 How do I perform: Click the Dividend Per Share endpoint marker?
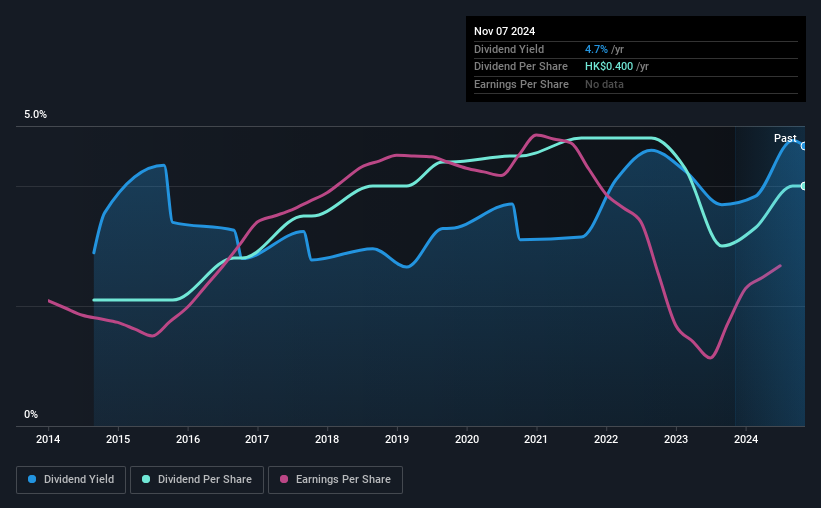(804, 186)
